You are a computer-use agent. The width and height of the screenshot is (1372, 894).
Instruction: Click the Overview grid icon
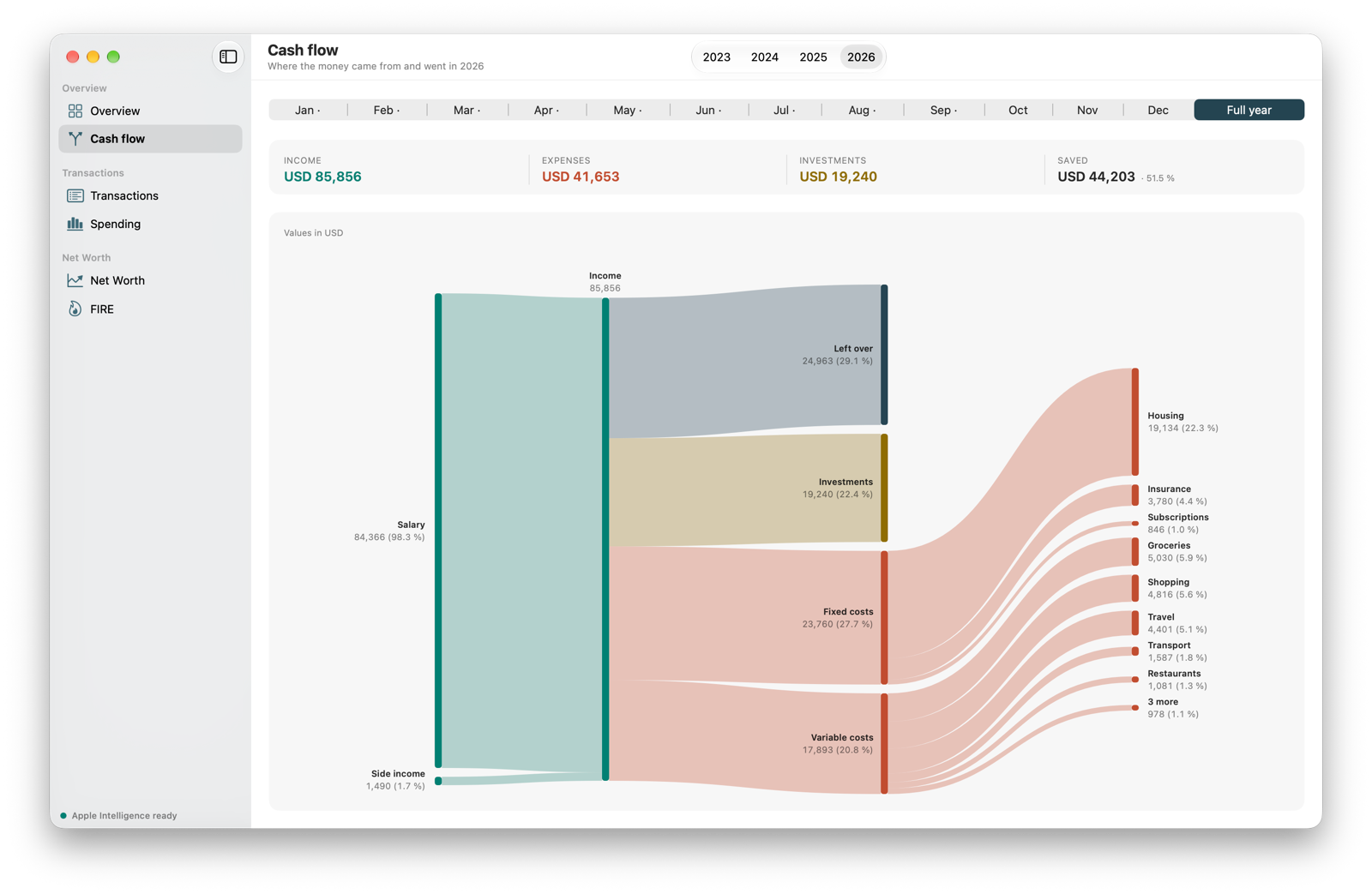[75, 111]
